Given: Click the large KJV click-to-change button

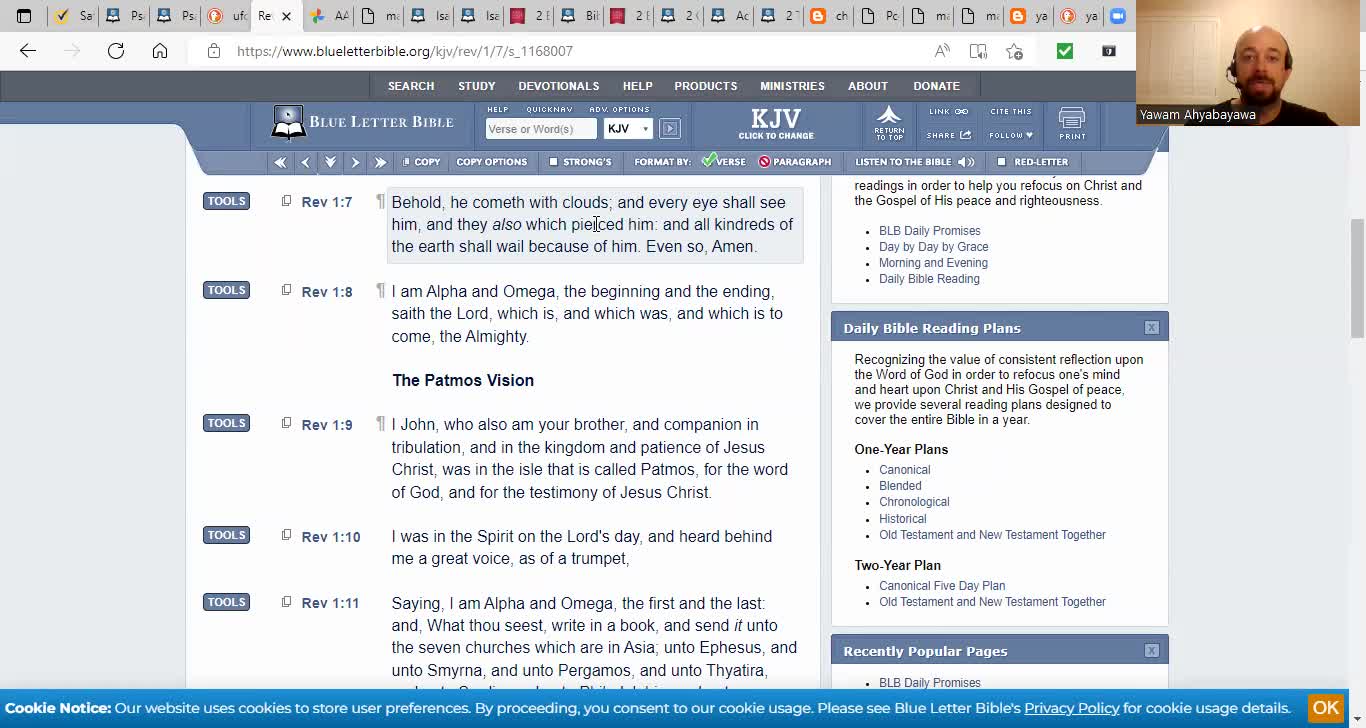Looking at the screenshot, I should pos(776,124).
